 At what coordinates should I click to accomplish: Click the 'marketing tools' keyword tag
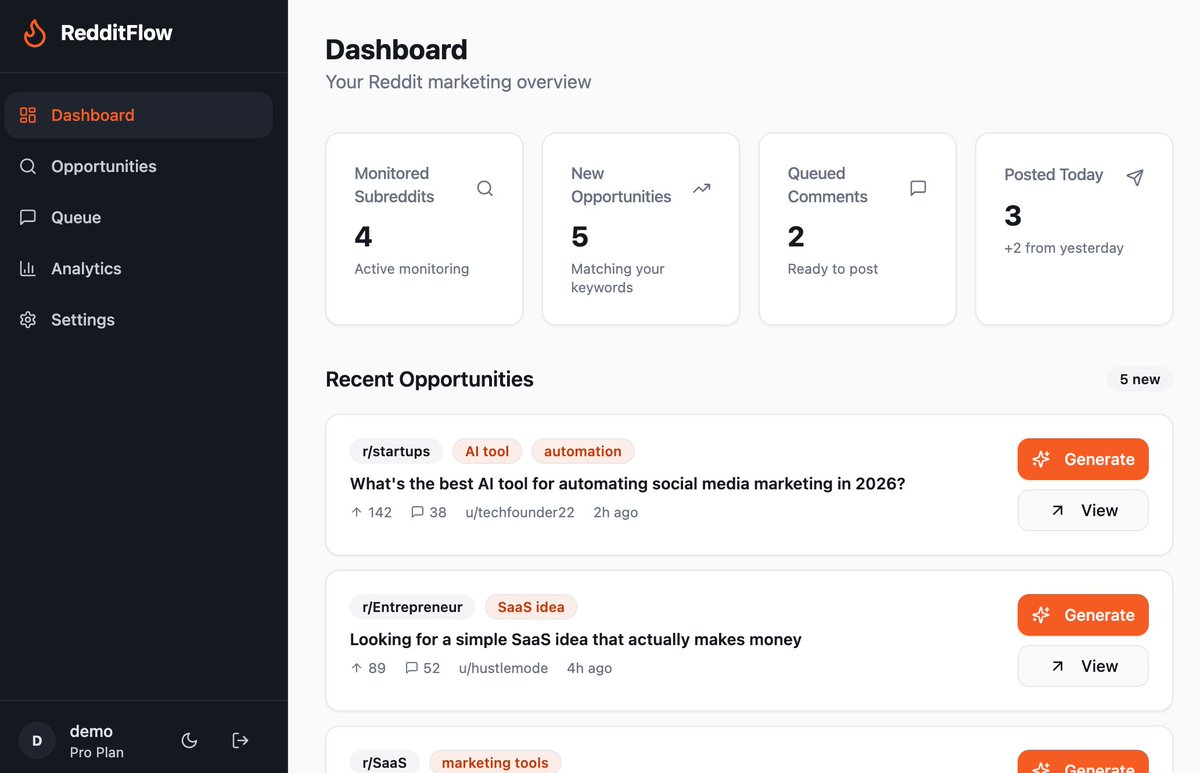(x=495, y=762)
